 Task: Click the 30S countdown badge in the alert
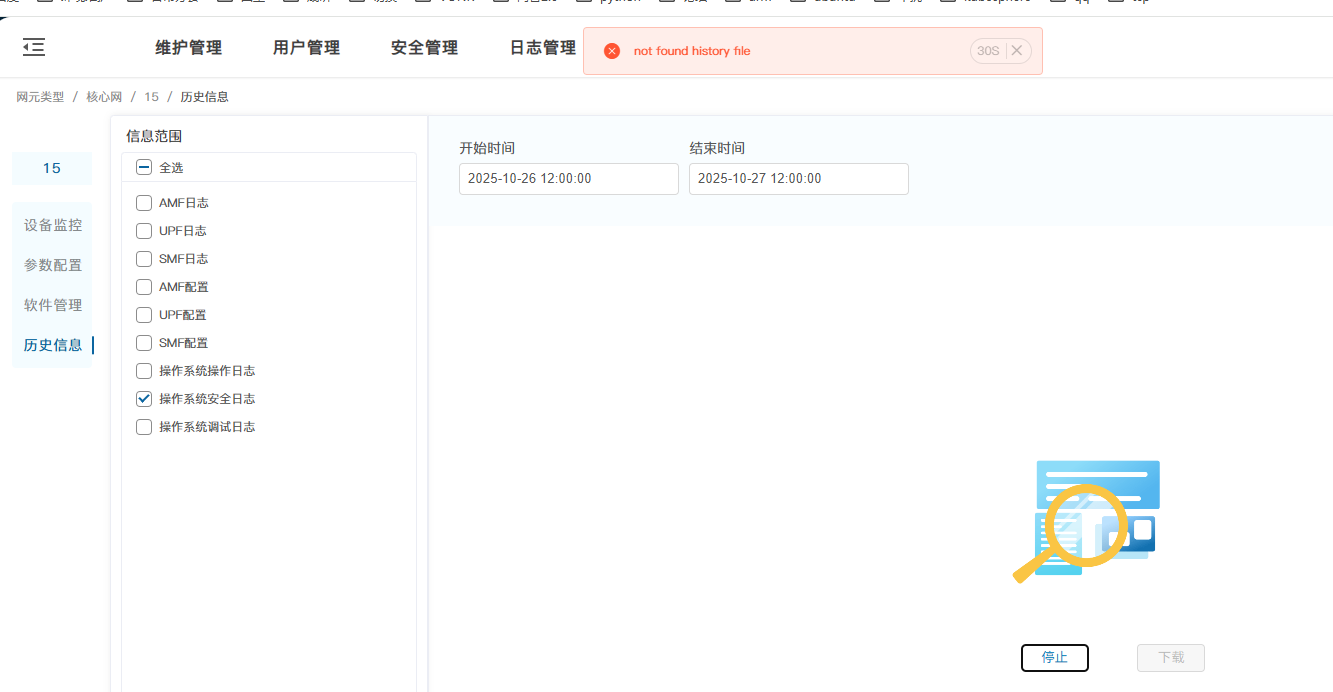click(x=988, y=51)
